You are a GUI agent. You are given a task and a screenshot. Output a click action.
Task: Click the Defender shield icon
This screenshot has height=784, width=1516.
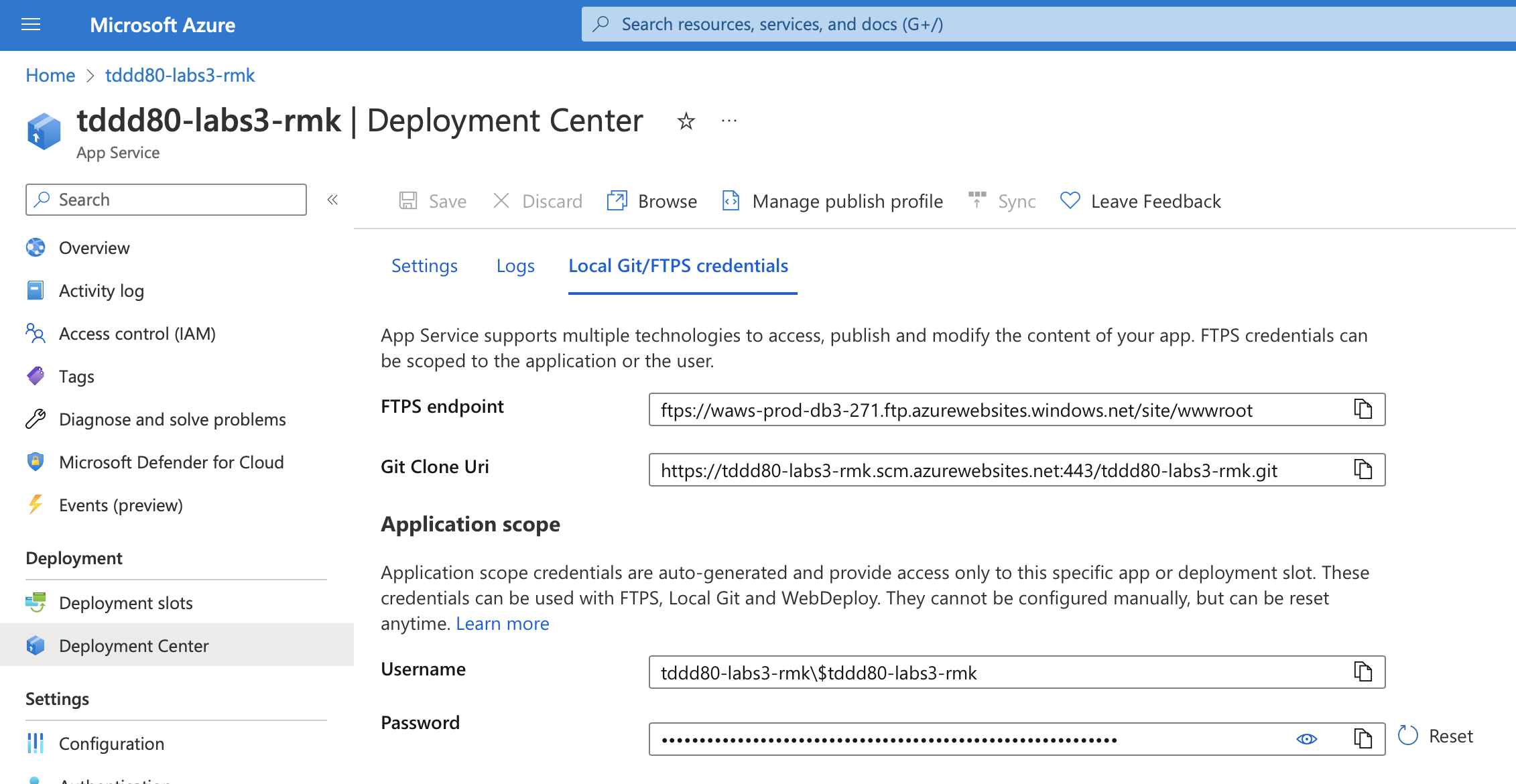[x=36, y=462]
